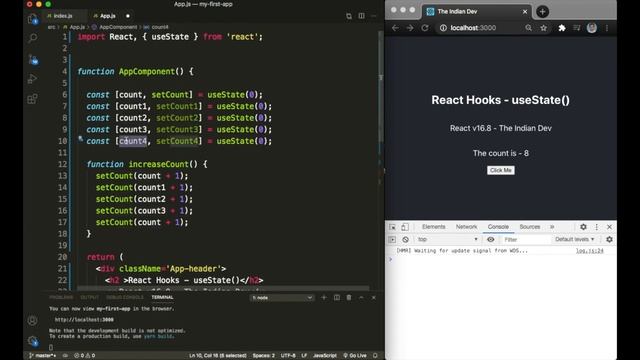This screenshot has height=360, width=640.
Task: Open the Source Control view in activity bar
Action: pos(33,60)
